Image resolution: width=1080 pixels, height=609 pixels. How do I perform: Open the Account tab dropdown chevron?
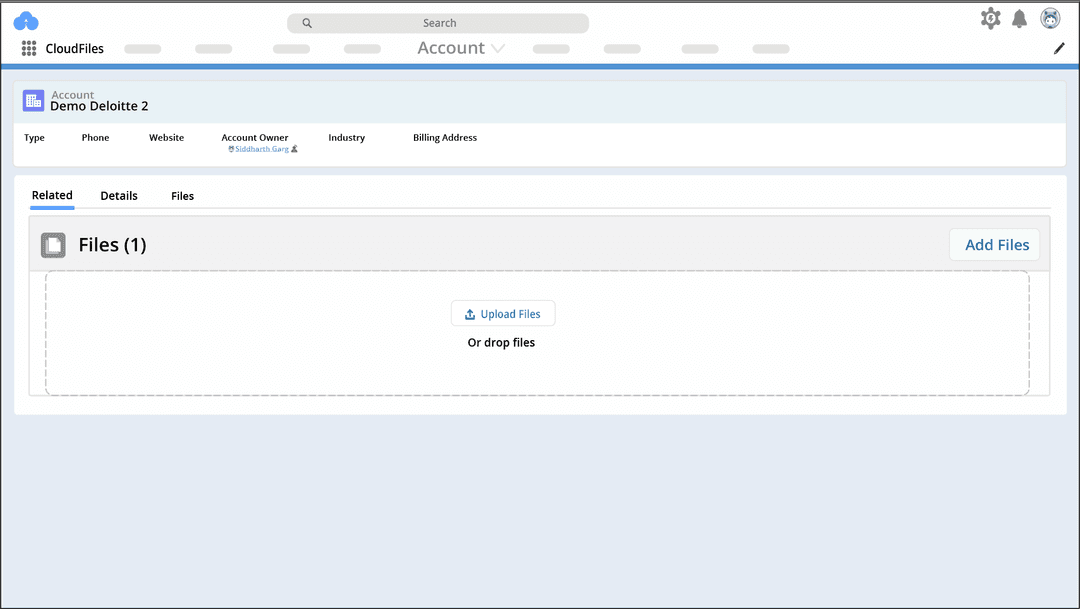(499, 47)
